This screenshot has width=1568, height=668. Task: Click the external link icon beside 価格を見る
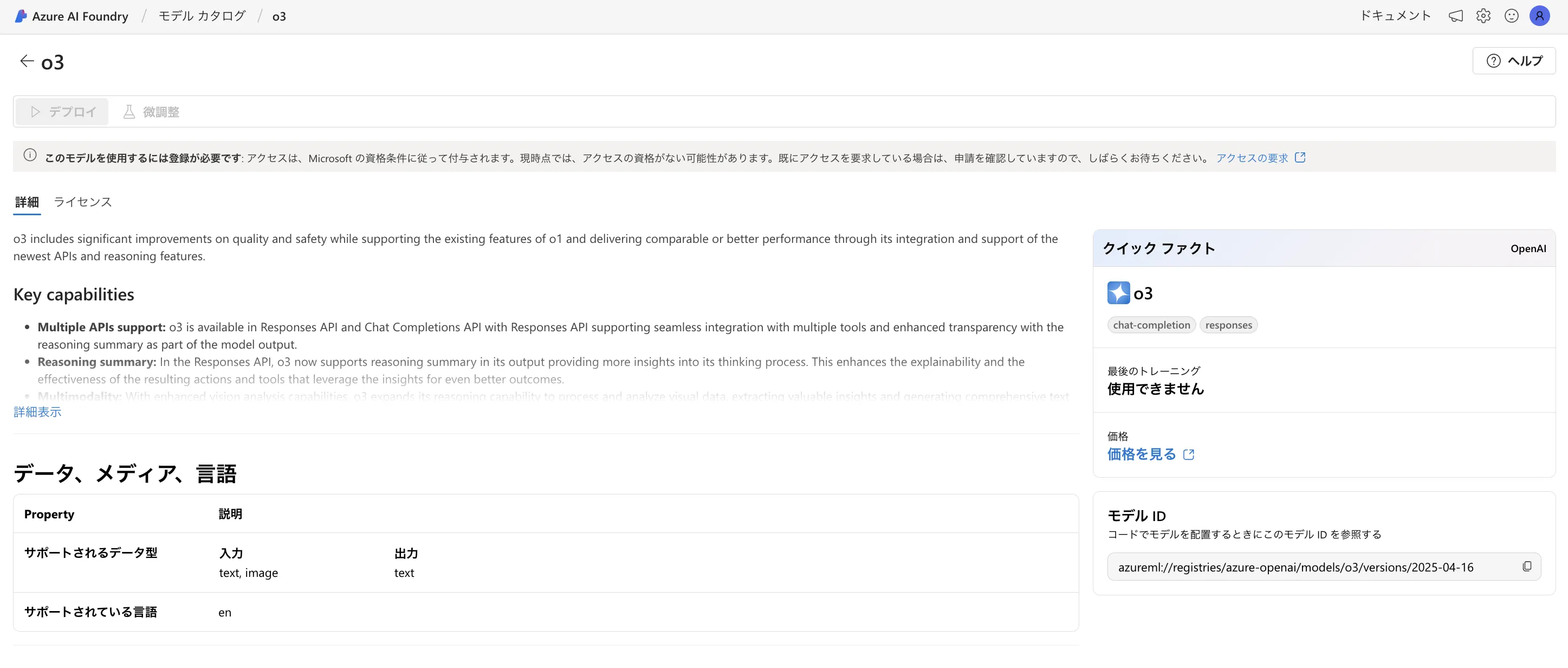1189,454
